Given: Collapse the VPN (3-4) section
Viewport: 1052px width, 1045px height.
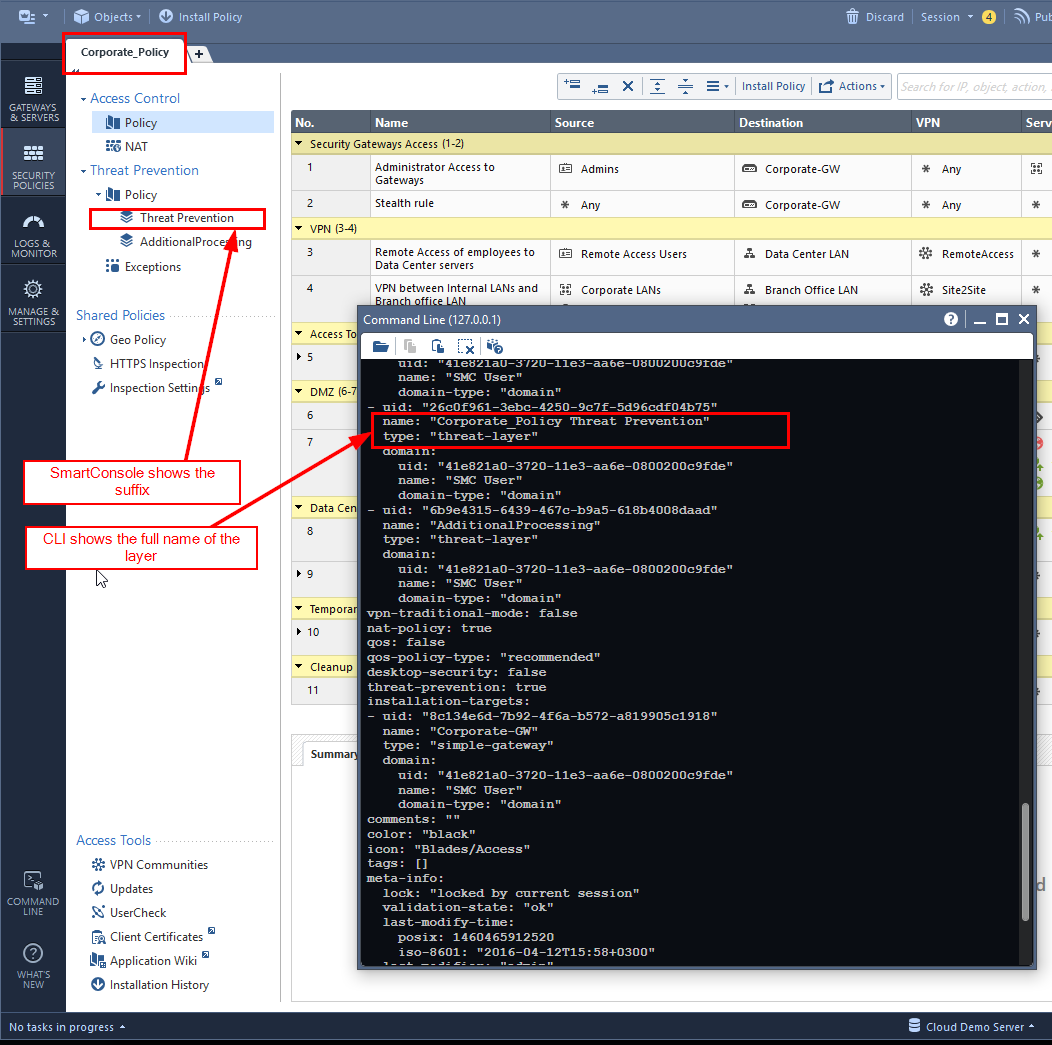Looking at the screenshot, I should point(299,229).
